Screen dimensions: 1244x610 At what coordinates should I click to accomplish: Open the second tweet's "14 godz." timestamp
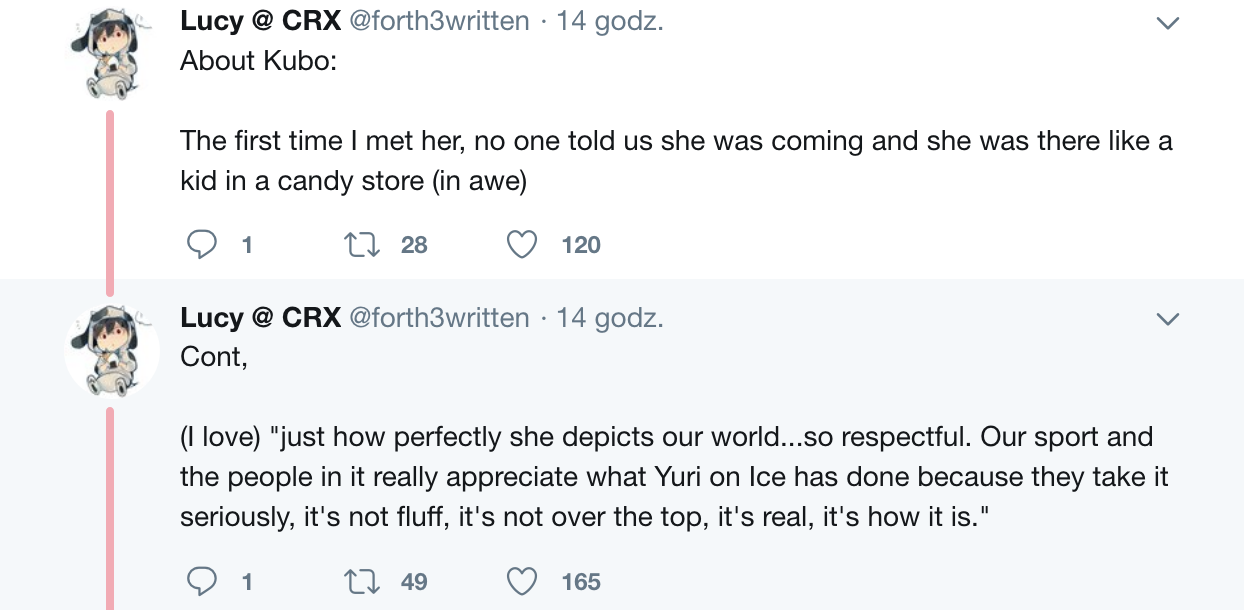tap(610, 318)
